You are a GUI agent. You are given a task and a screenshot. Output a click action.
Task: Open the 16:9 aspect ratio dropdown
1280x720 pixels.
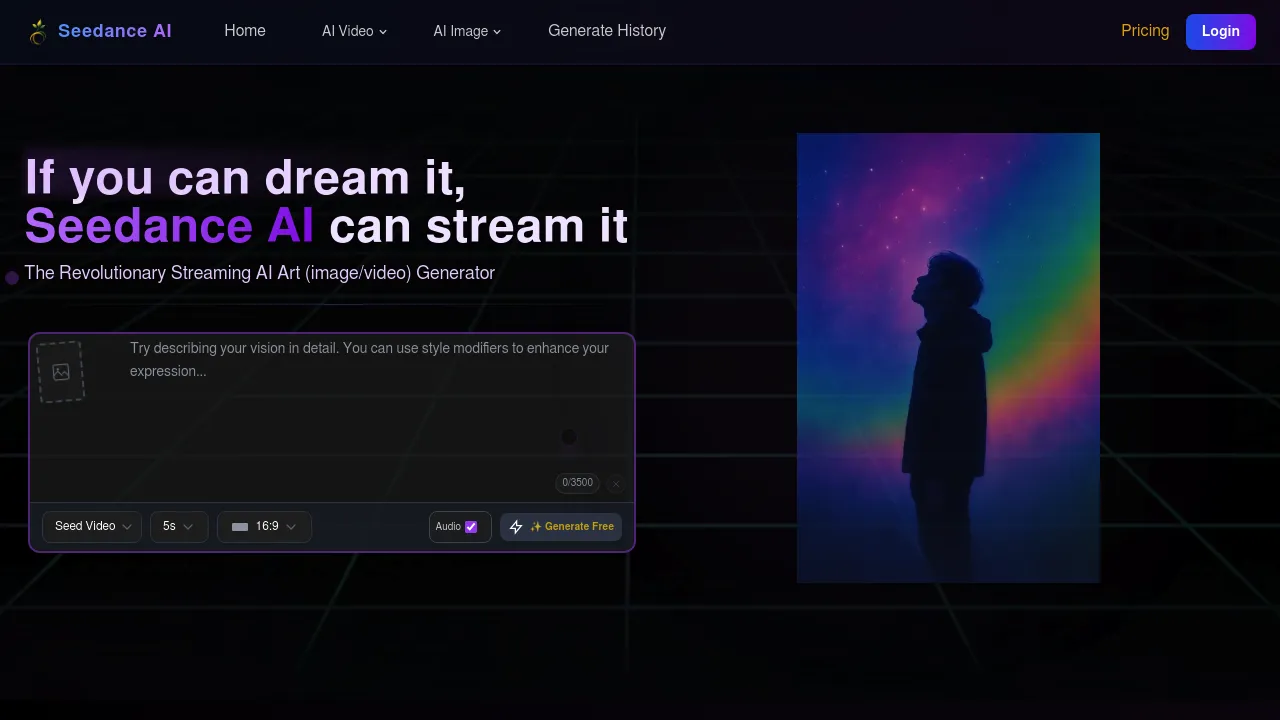(264, 527)
